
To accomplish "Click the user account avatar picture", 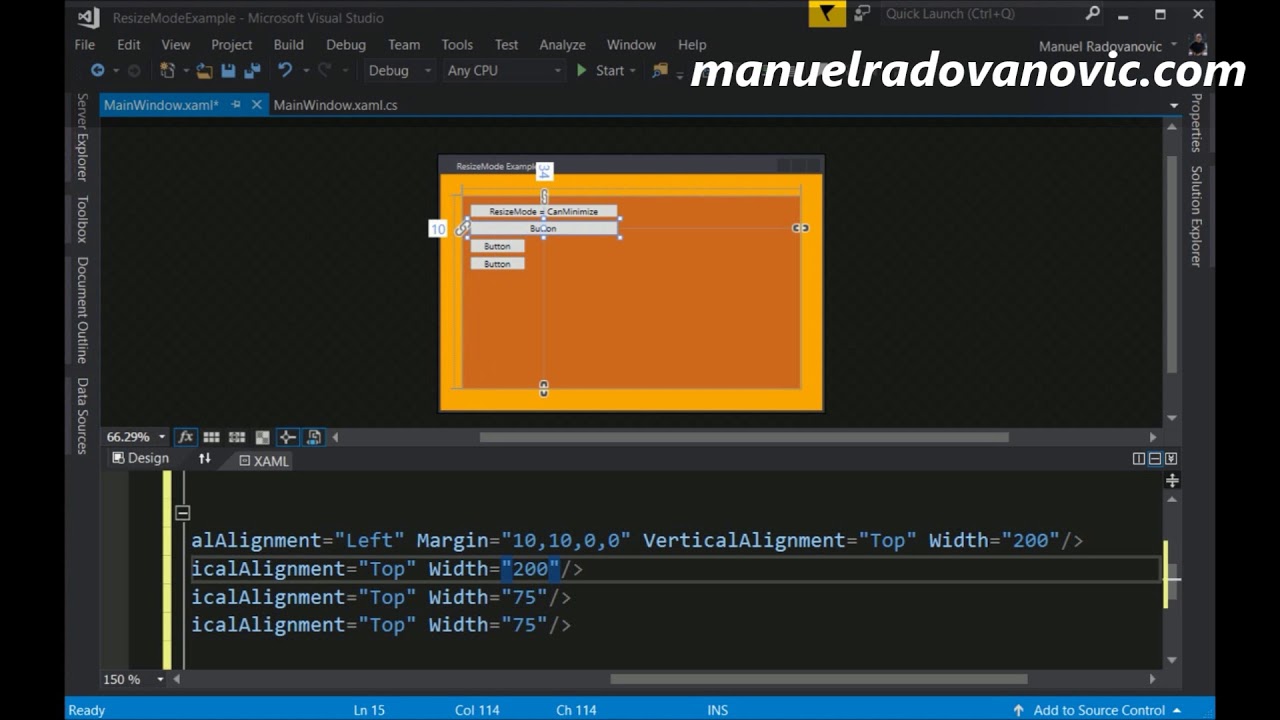I will (x=1198, y=46).
